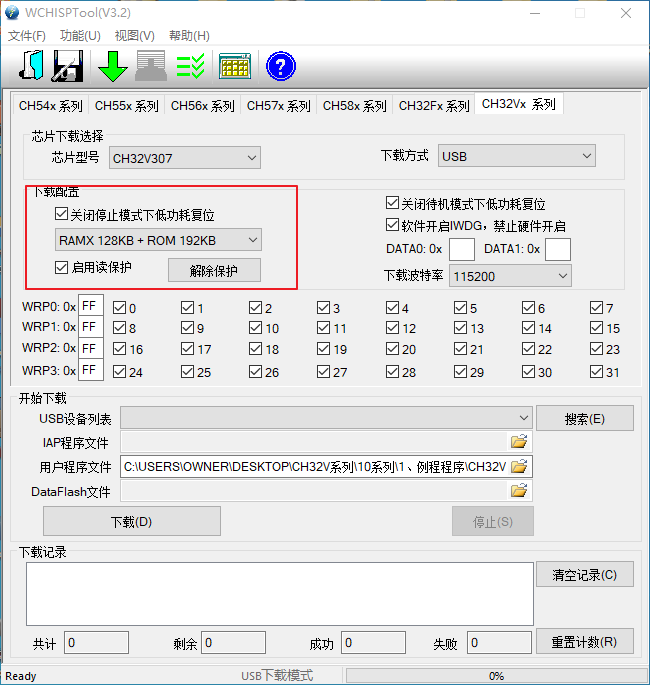Click the USB下载模式 status bar text
This screenshot has height=685, width=650.
[x=277, y=675]
